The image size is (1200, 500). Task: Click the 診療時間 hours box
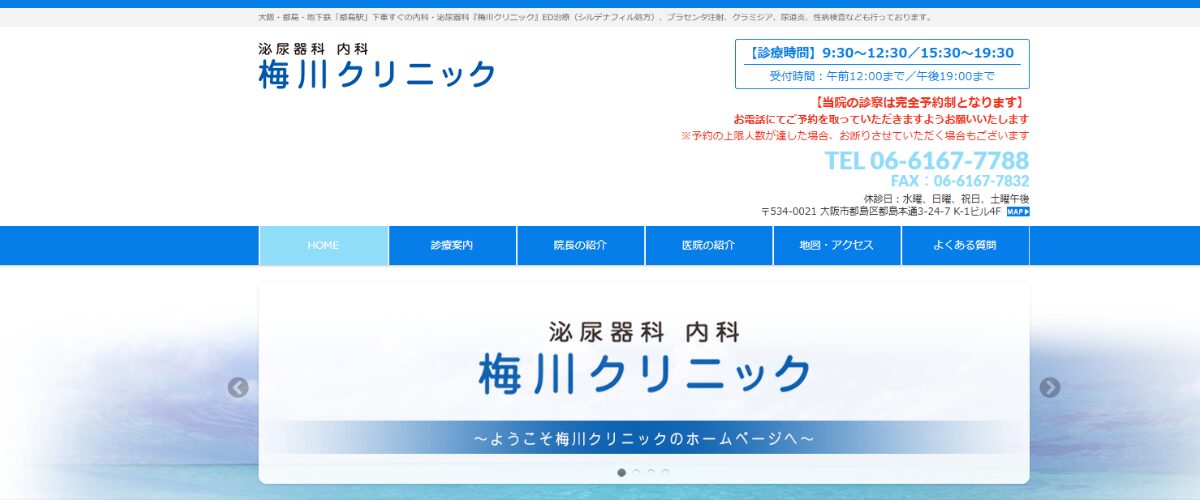881,64
